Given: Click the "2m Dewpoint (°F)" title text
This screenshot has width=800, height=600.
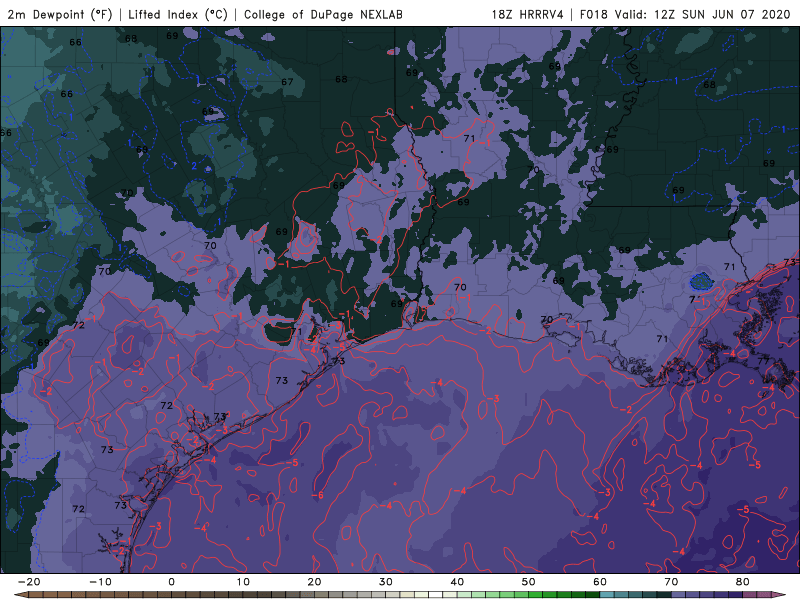Looking at the screenshot, I should (x=59, y=14).
